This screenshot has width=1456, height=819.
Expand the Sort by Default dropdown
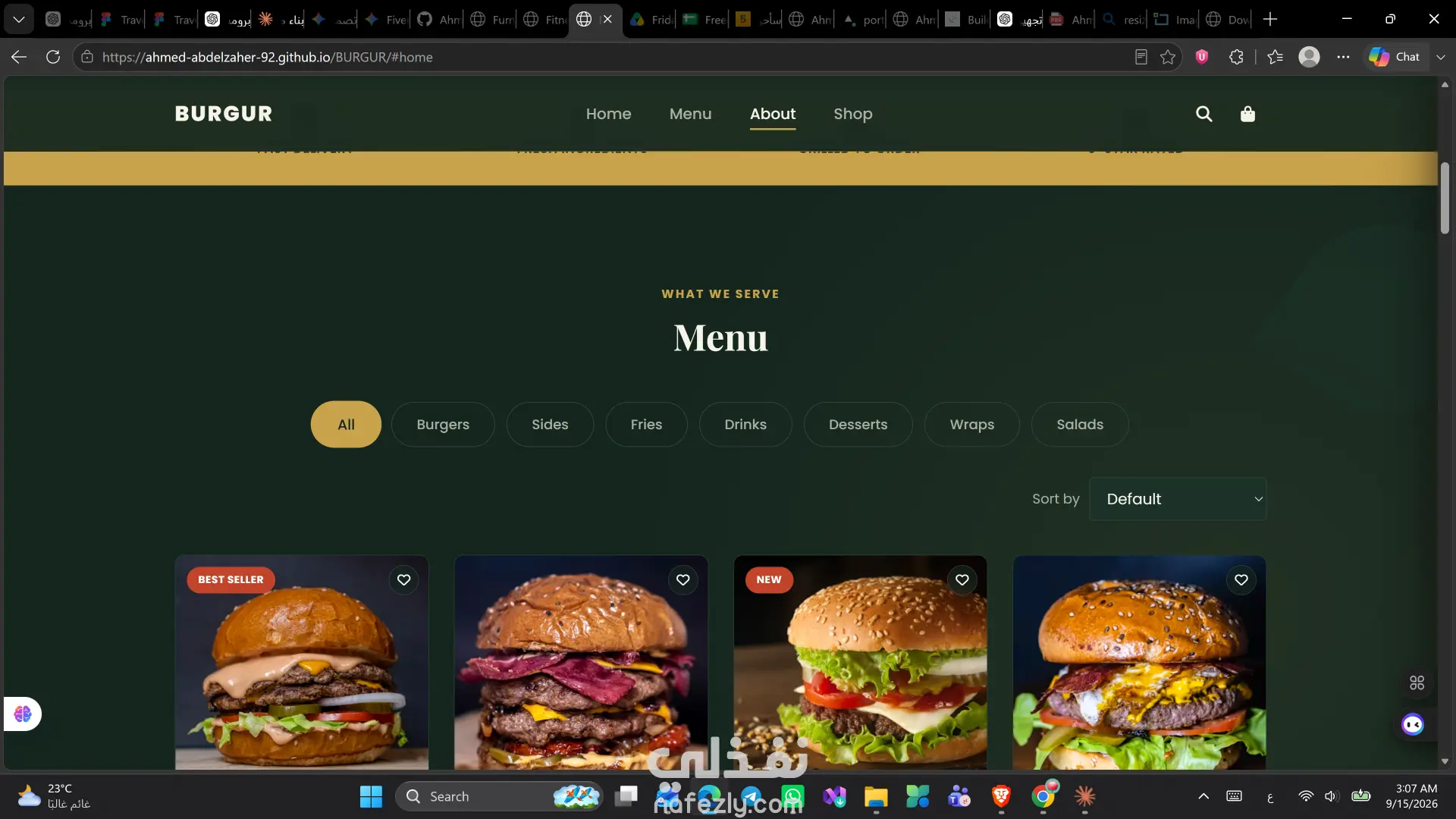[1178, 499]
